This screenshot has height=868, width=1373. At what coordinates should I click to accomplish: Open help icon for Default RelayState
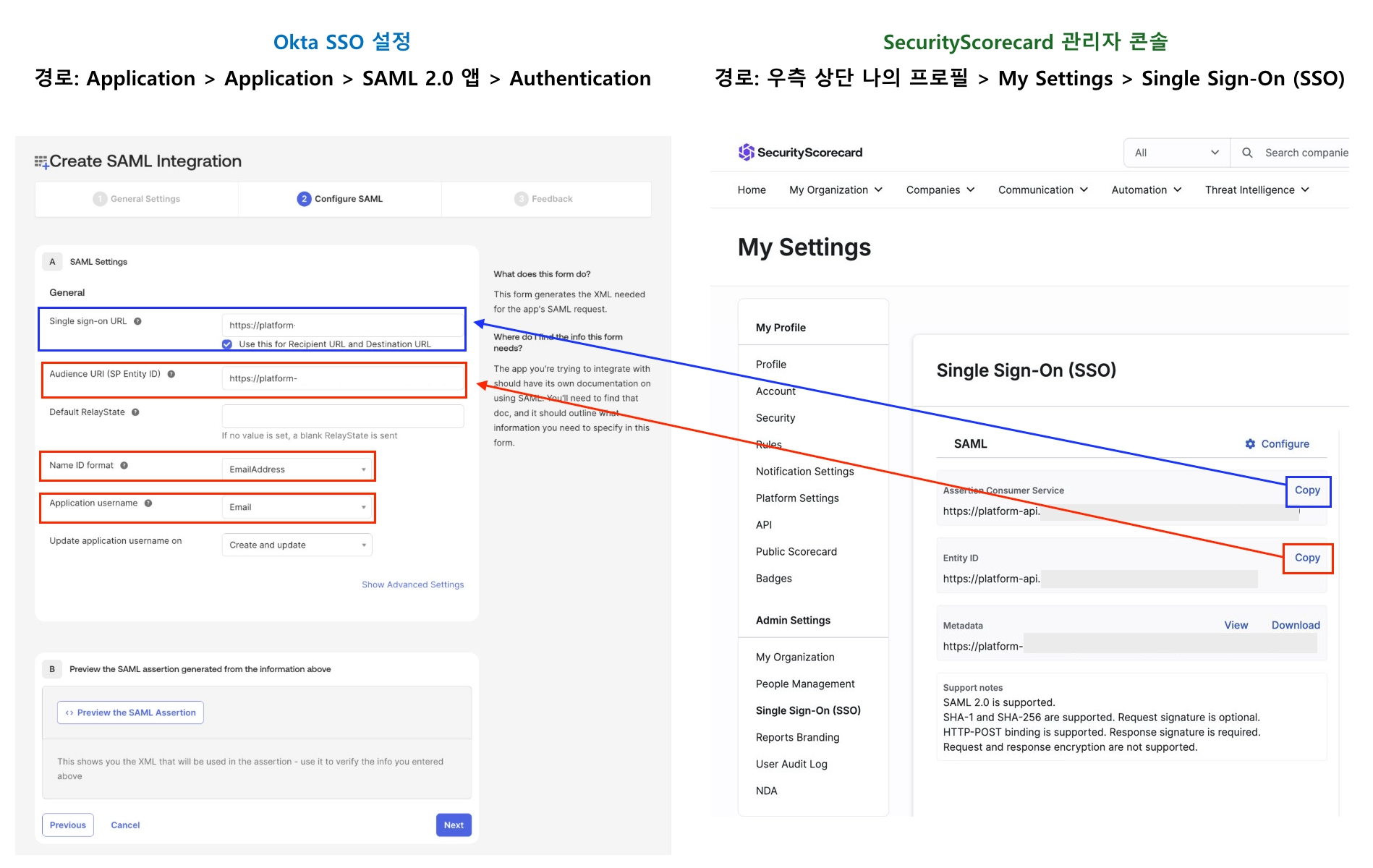point(135,412)
